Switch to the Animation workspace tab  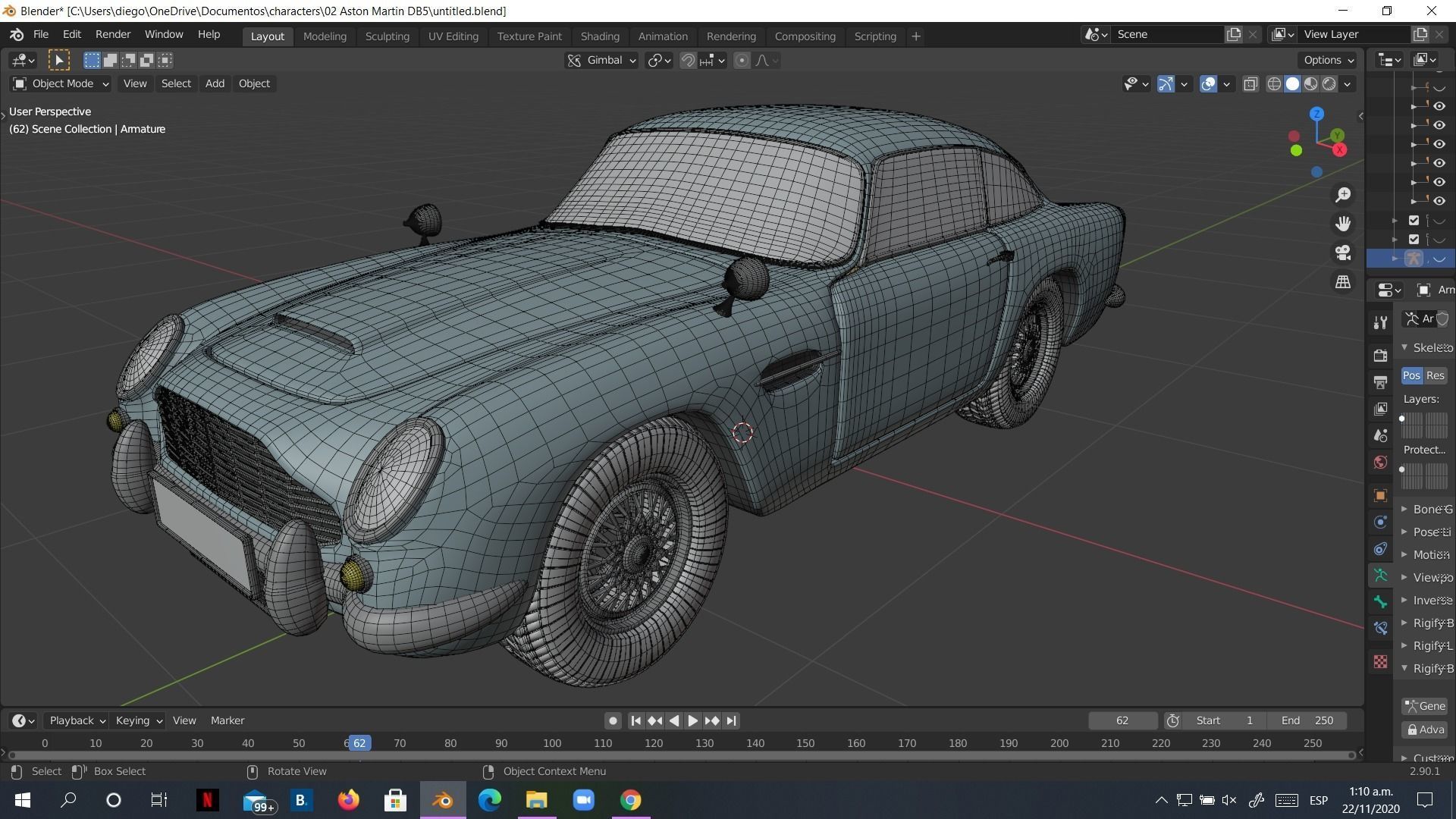[x=663, y=36]
